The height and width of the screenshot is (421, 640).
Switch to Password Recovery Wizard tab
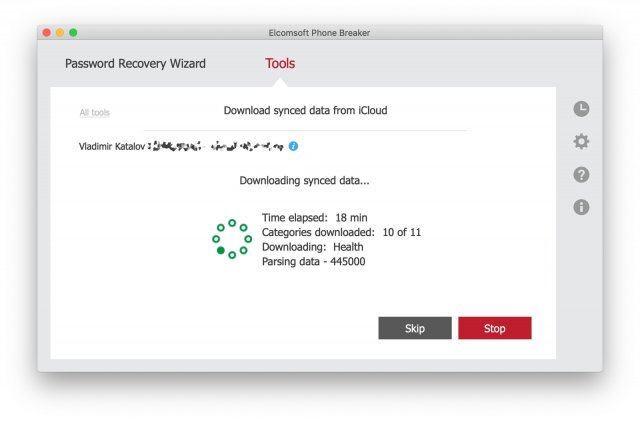point(135,64)
